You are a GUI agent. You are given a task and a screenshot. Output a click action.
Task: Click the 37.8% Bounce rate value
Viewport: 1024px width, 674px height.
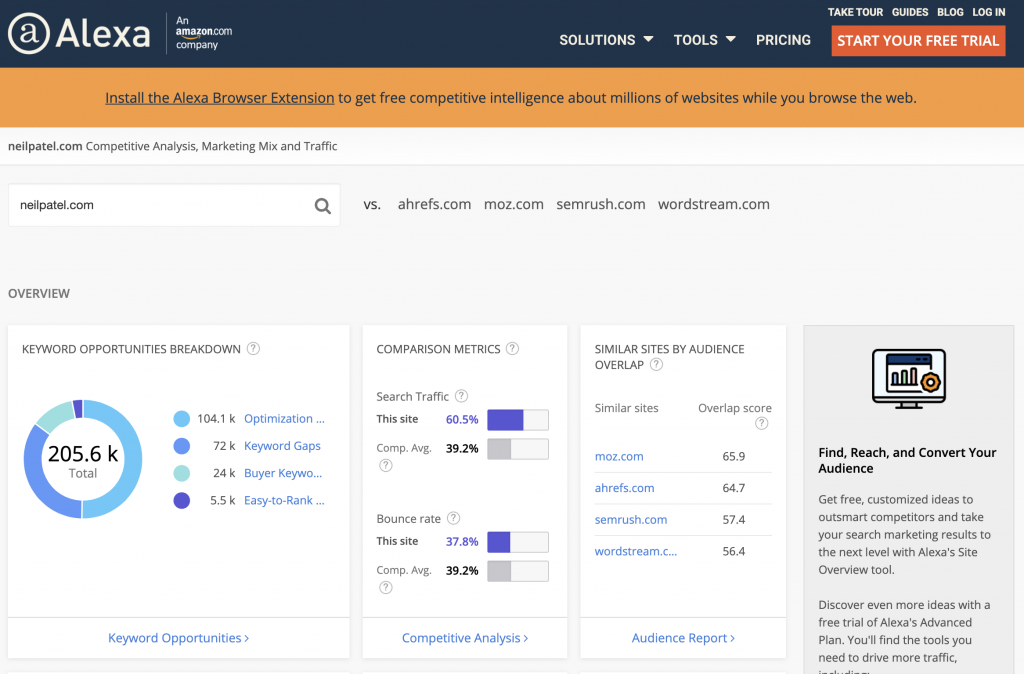click(462, 541)
